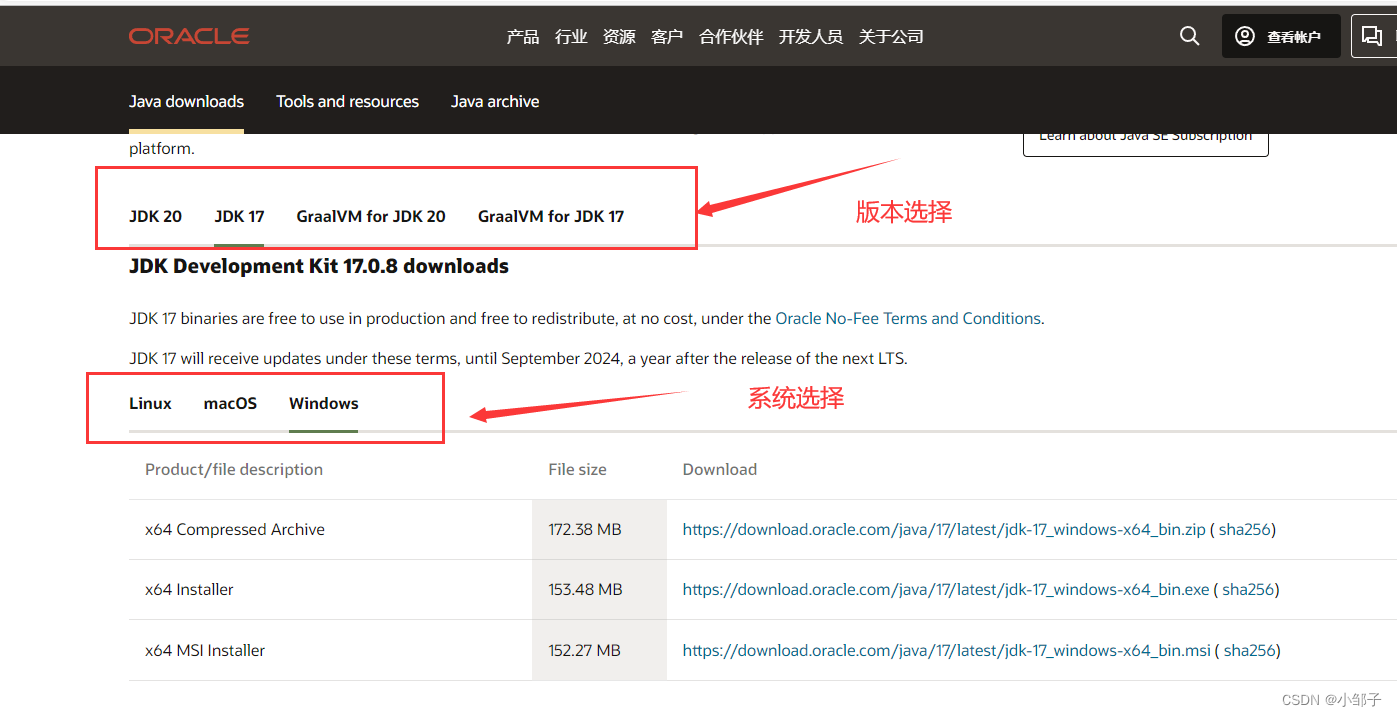
Task: Switch to the Linux tab
Action: 150,403
